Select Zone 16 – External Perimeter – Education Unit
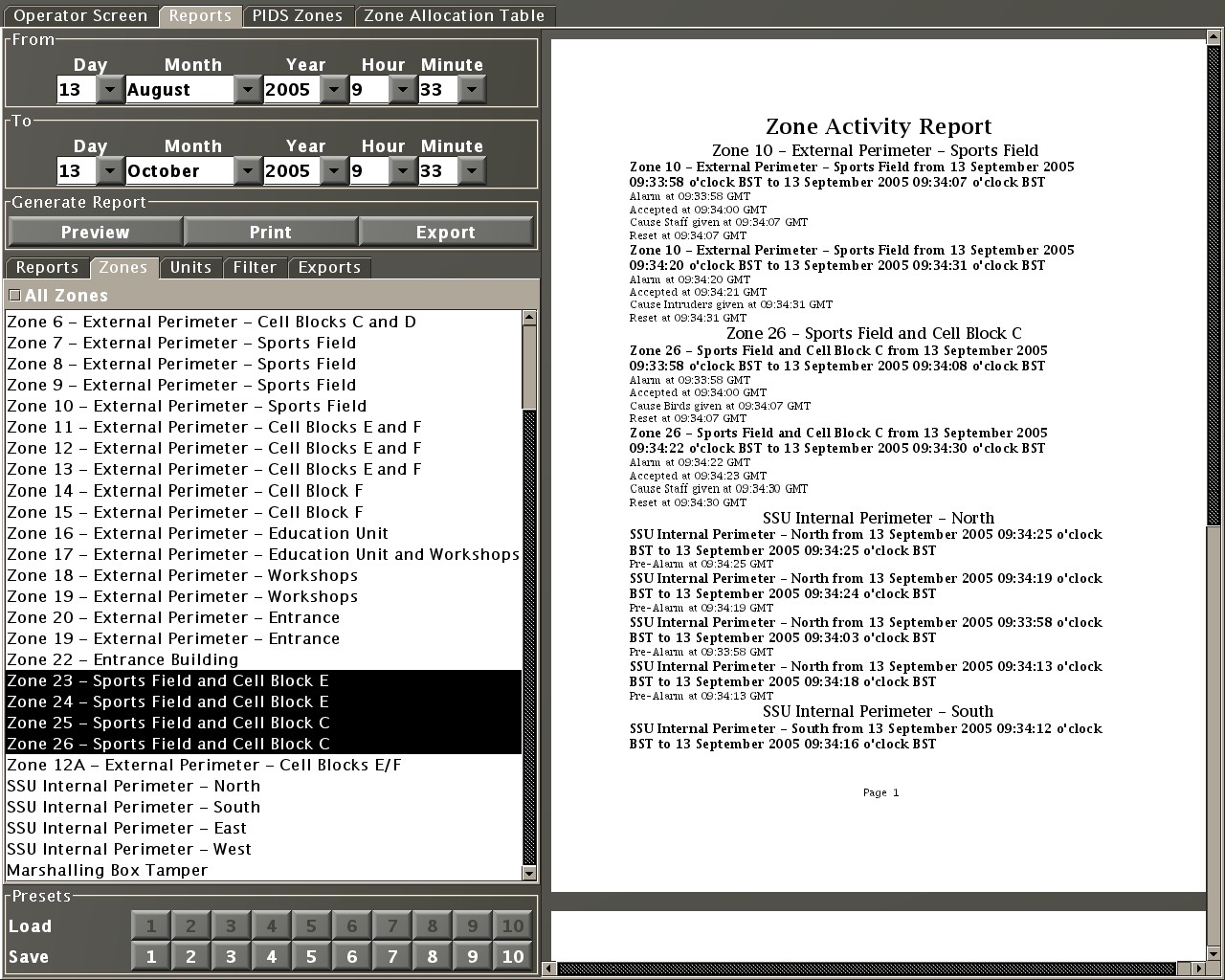This screenshot has height=980, width=1225. pos(263,534)
